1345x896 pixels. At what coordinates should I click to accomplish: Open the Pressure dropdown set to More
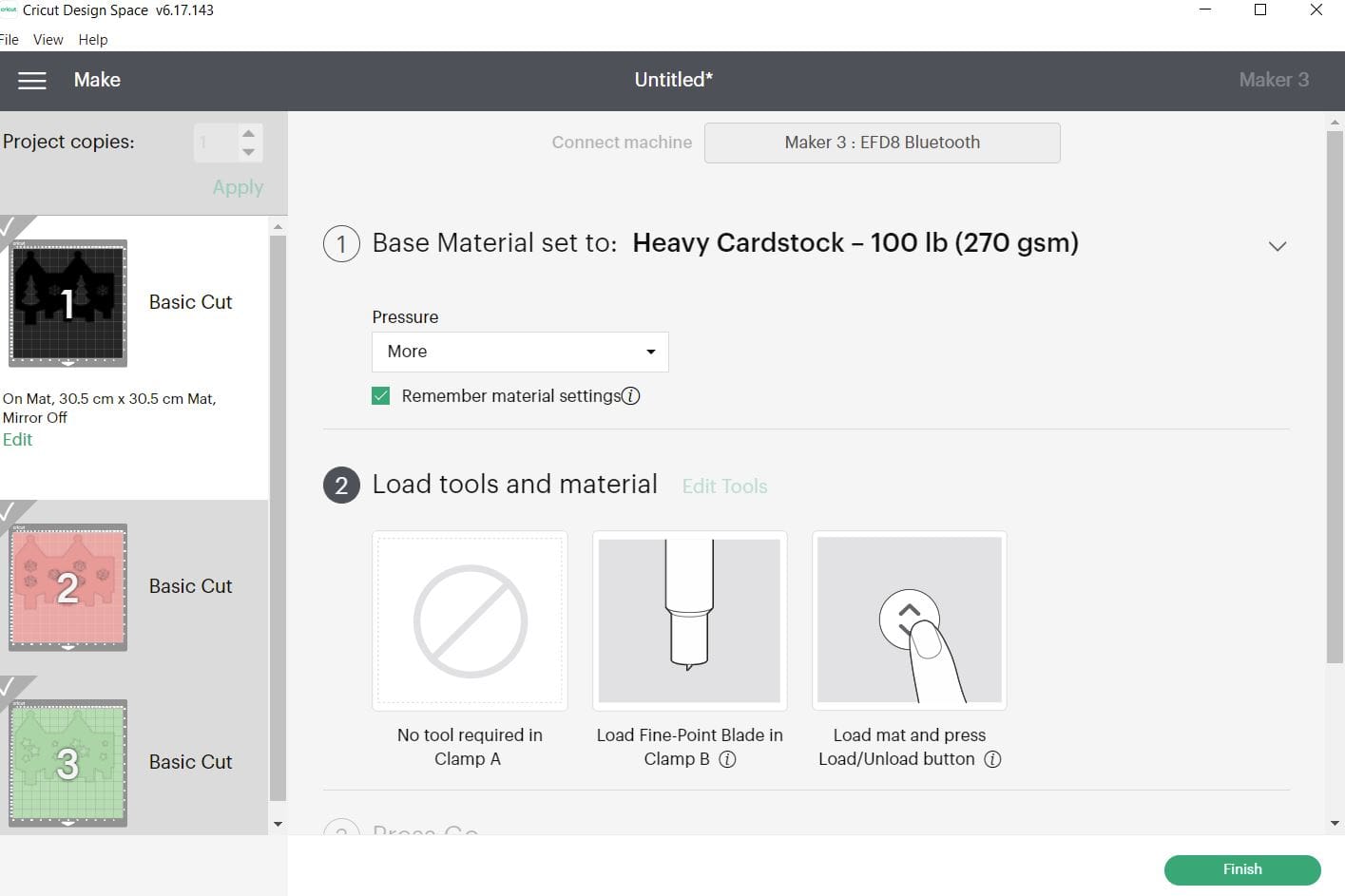(x=520, y=352)
